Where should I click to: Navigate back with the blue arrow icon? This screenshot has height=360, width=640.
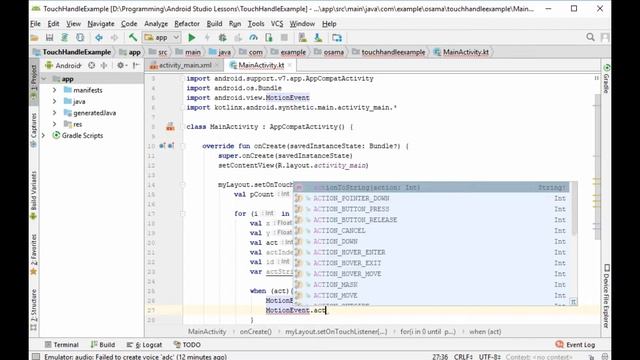99,38
